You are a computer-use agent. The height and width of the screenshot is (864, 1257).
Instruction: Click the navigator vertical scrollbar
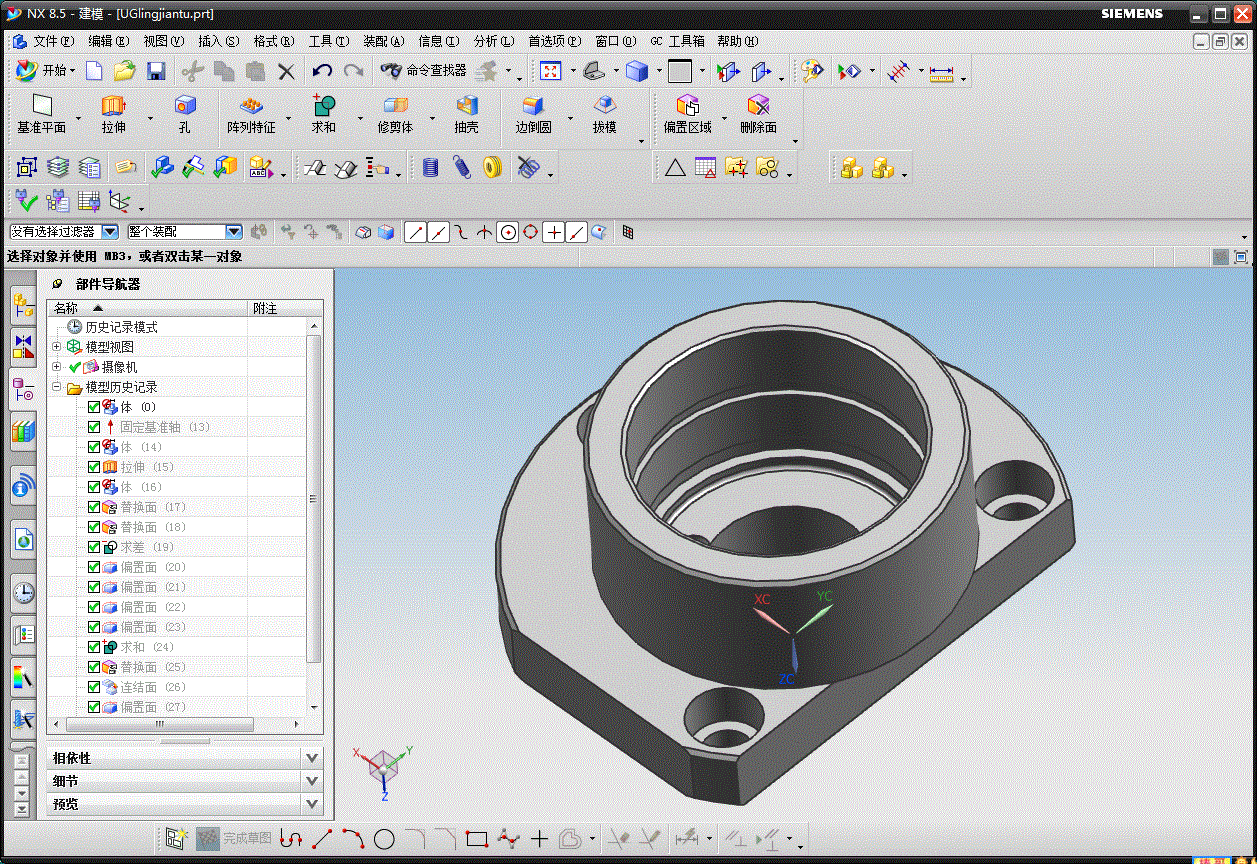pyautogui.click(x=314, y=498)
